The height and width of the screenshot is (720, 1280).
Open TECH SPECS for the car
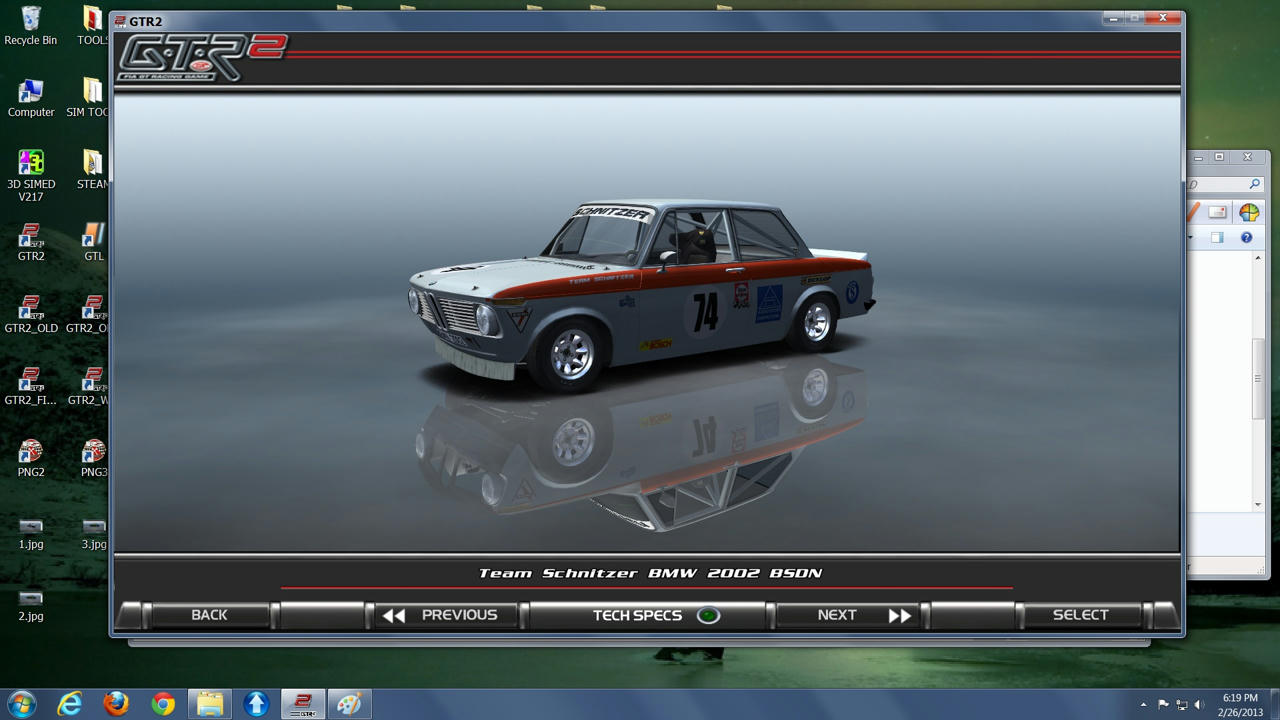click(648, 615)
